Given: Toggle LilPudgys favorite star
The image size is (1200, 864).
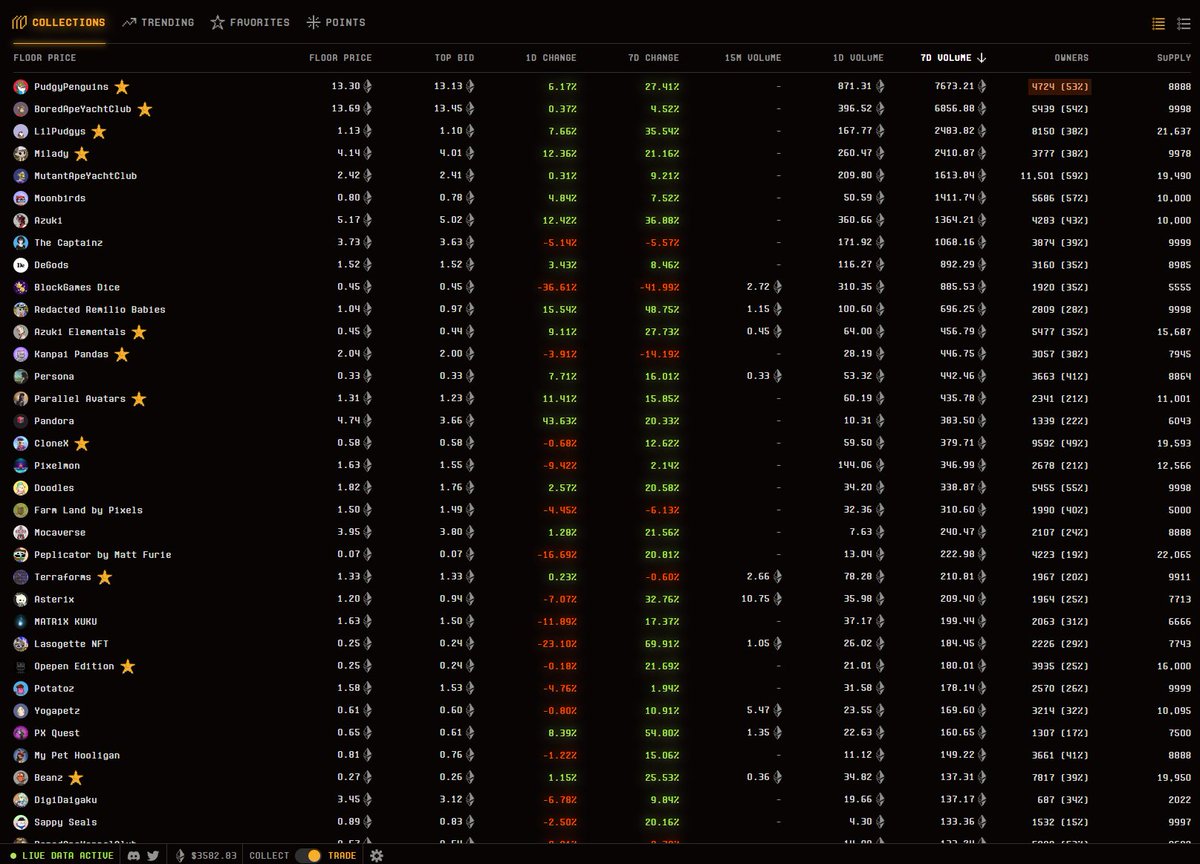Looking at the screenshot, I should click(x=98, y=131).
